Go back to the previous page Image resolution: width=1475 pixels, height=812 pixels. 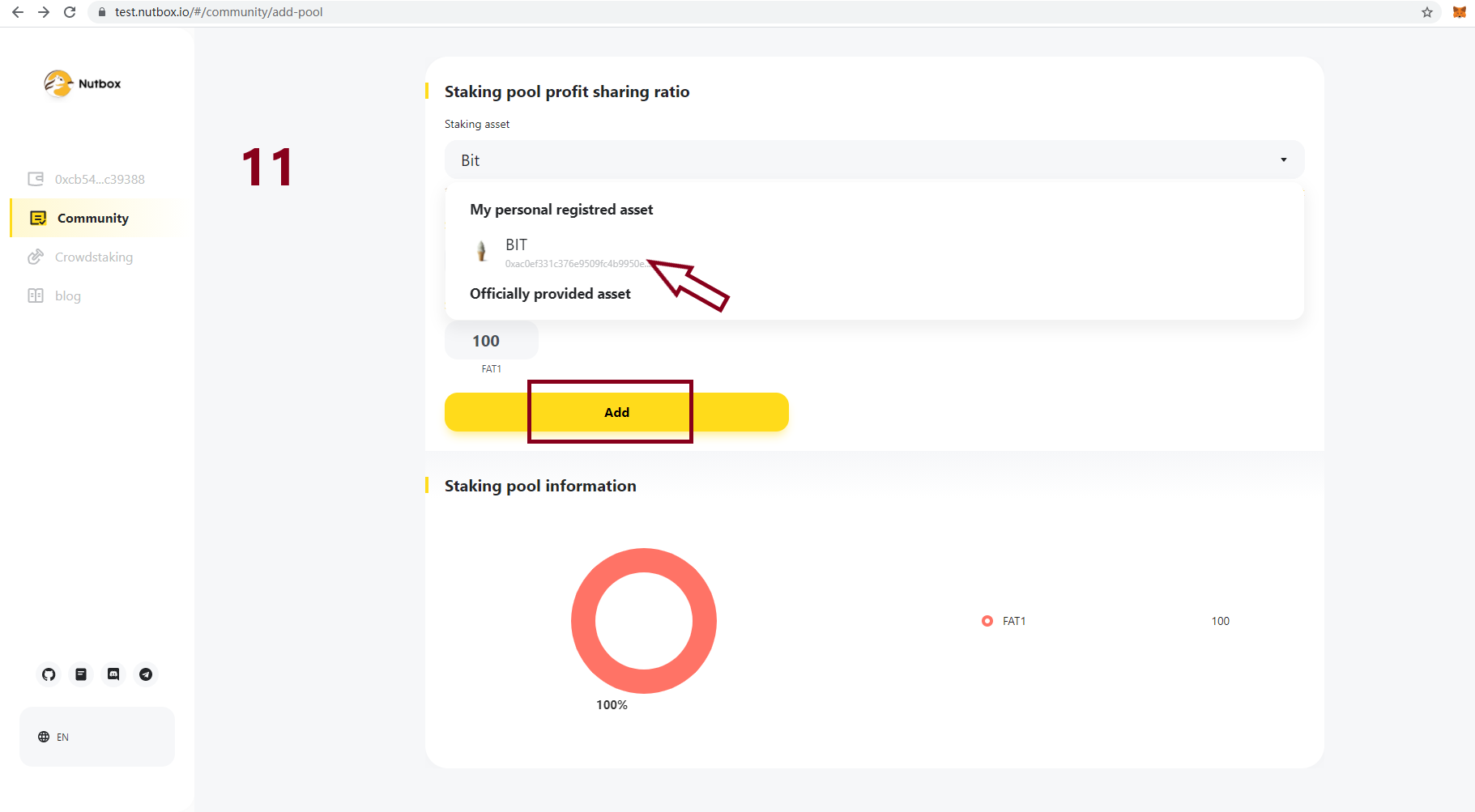(x=18, y=12)
